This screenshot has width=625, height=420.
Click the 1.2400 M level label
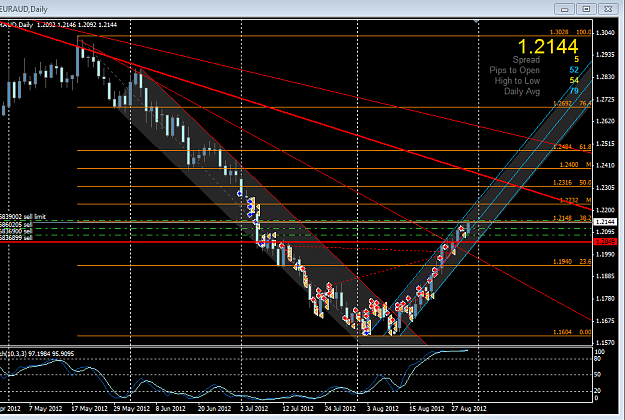tap(575, 165)
